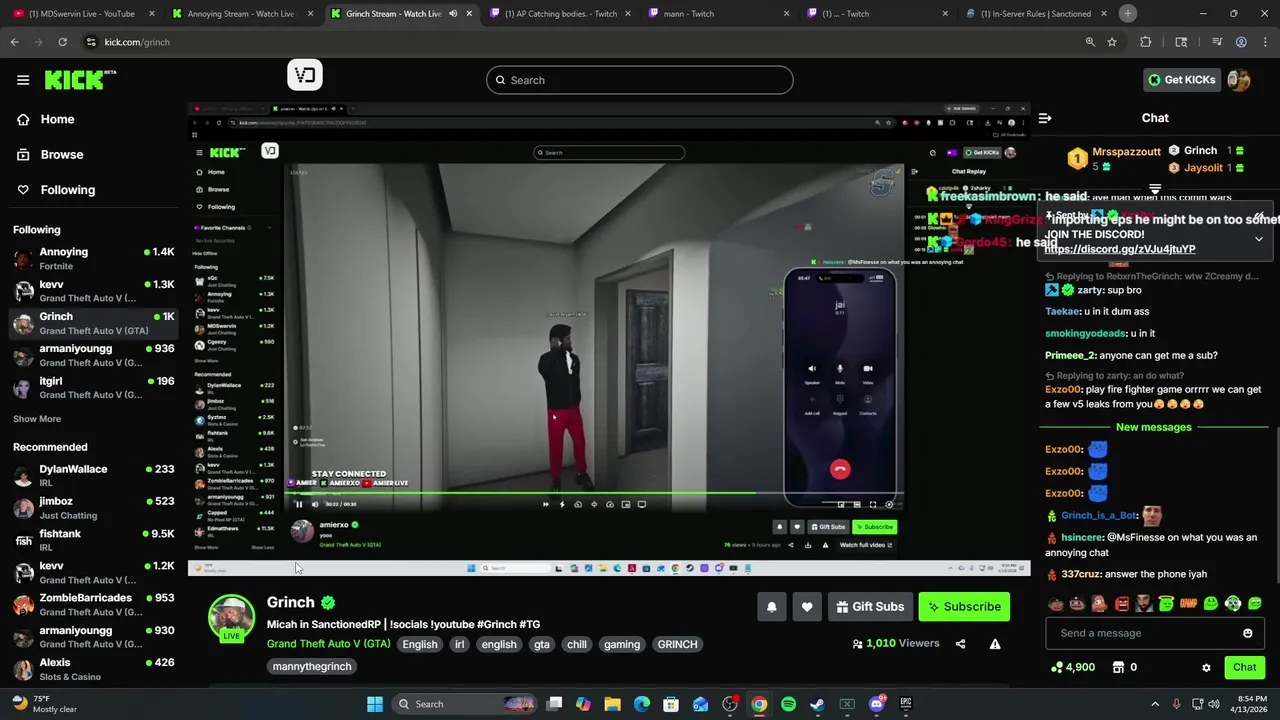Expand the pinned Discord message chevron
1280x720 pixels.
pos(1259,239)
